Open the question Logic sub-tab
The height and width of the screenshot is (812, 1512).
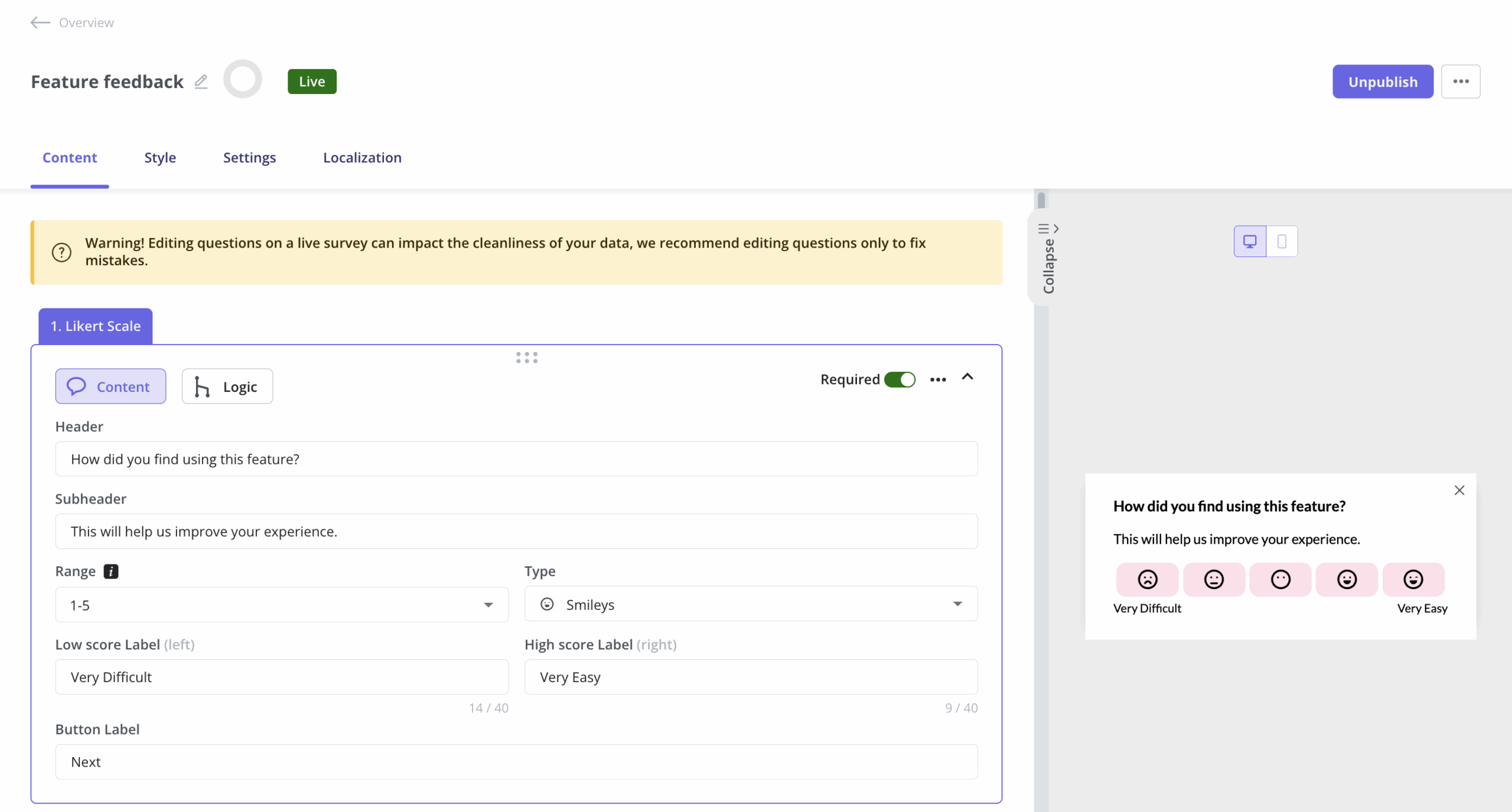point(227,386)
